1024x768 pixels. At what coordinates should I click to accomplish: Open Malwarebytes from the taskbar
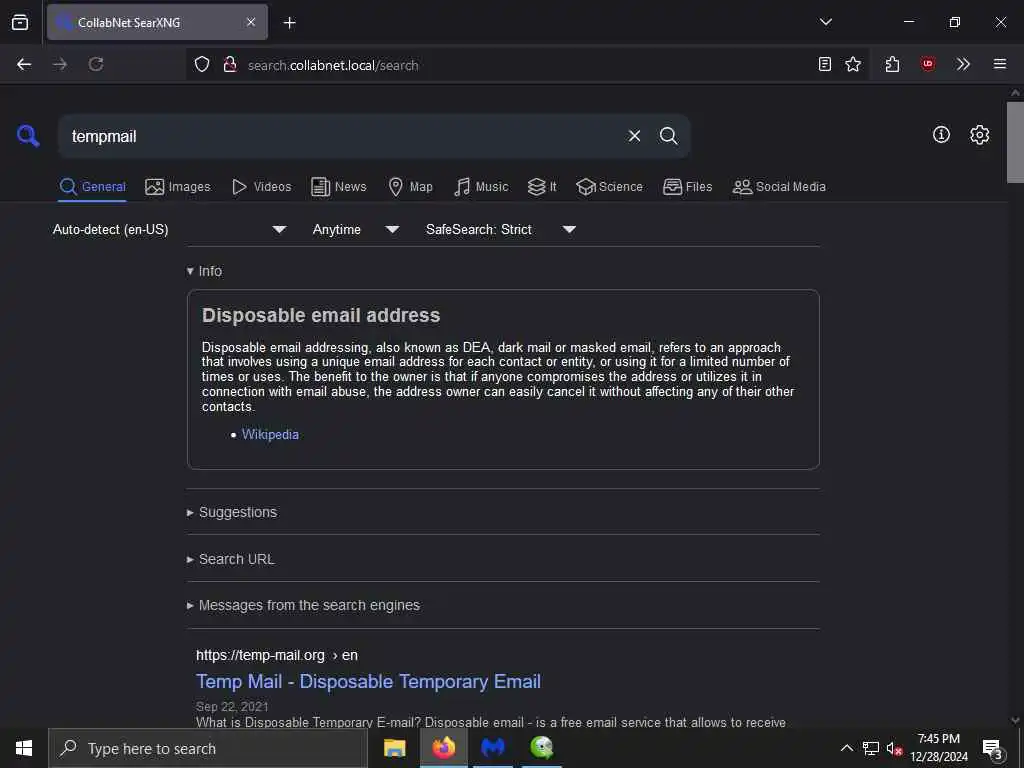coord(493,748)
